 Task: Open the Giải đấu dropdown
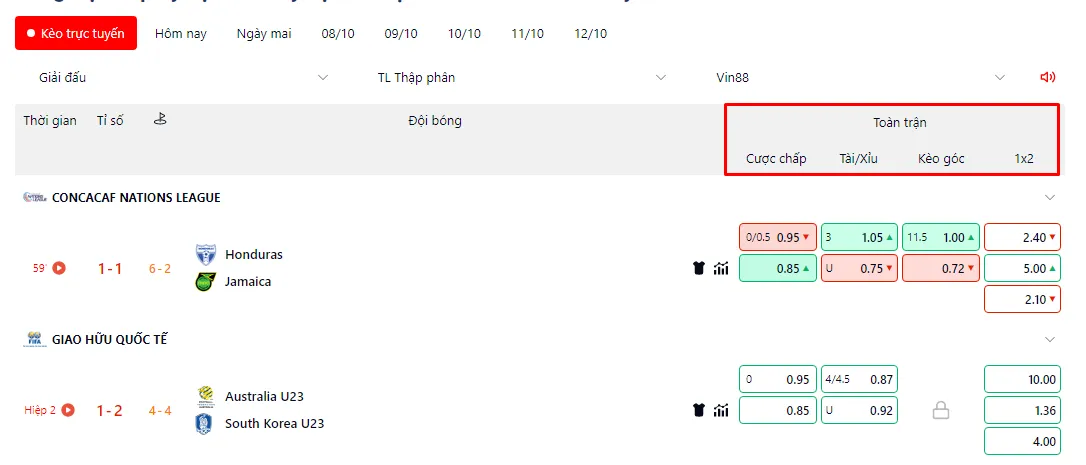(183, 78)
